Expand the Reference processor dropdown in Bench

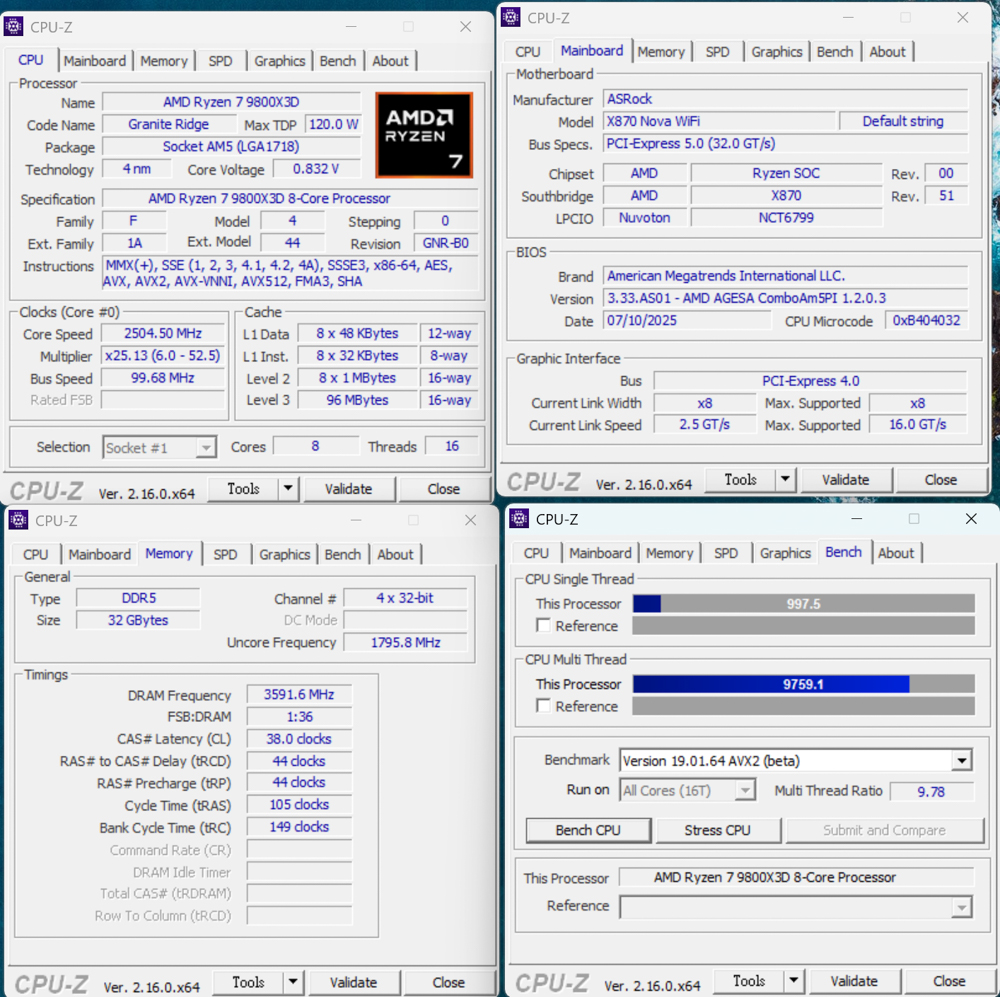point(961,907)
